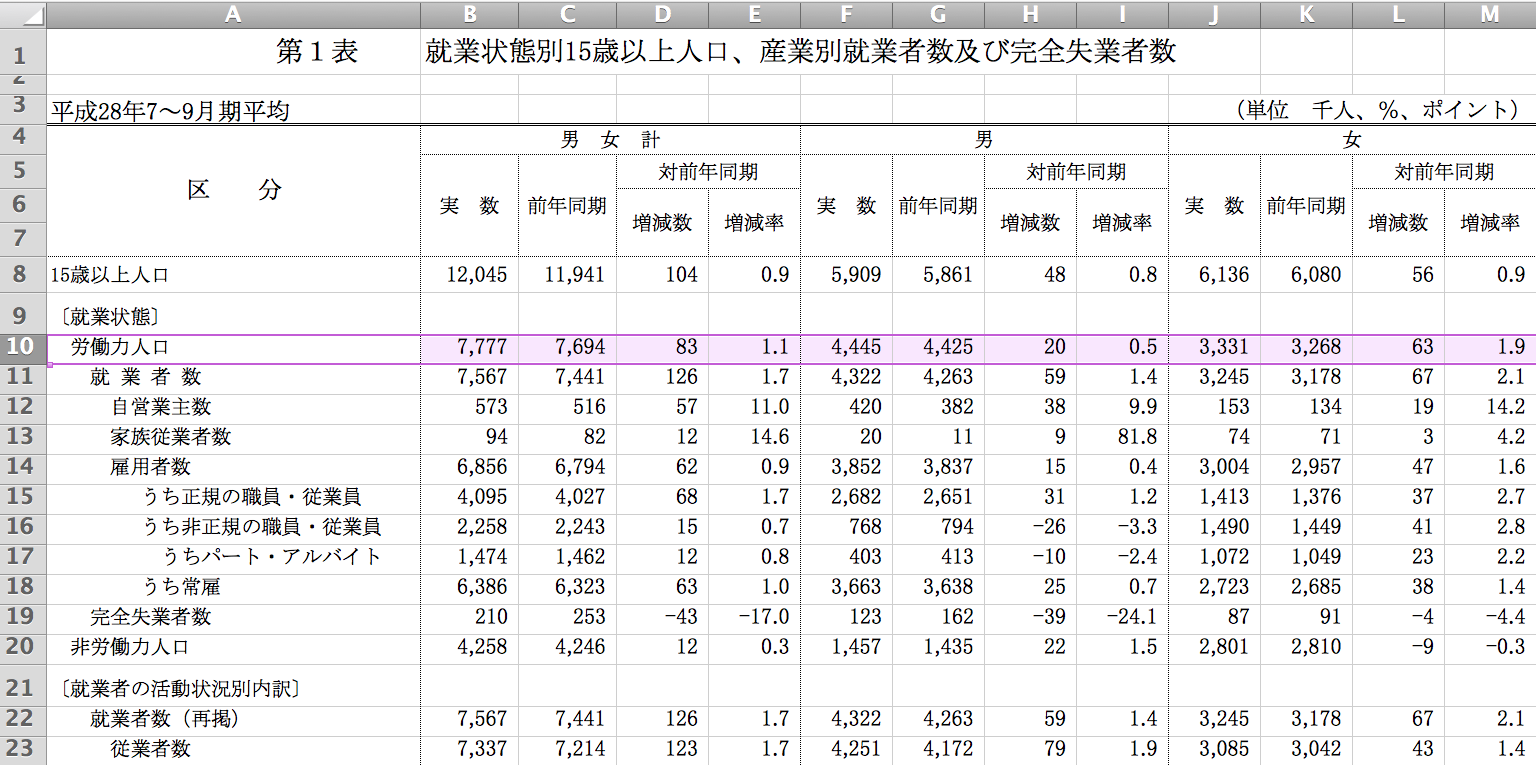The width and height of the screenshot is (1536, 765).
Task: Click the row 20 header
Action: click(23, 647)
